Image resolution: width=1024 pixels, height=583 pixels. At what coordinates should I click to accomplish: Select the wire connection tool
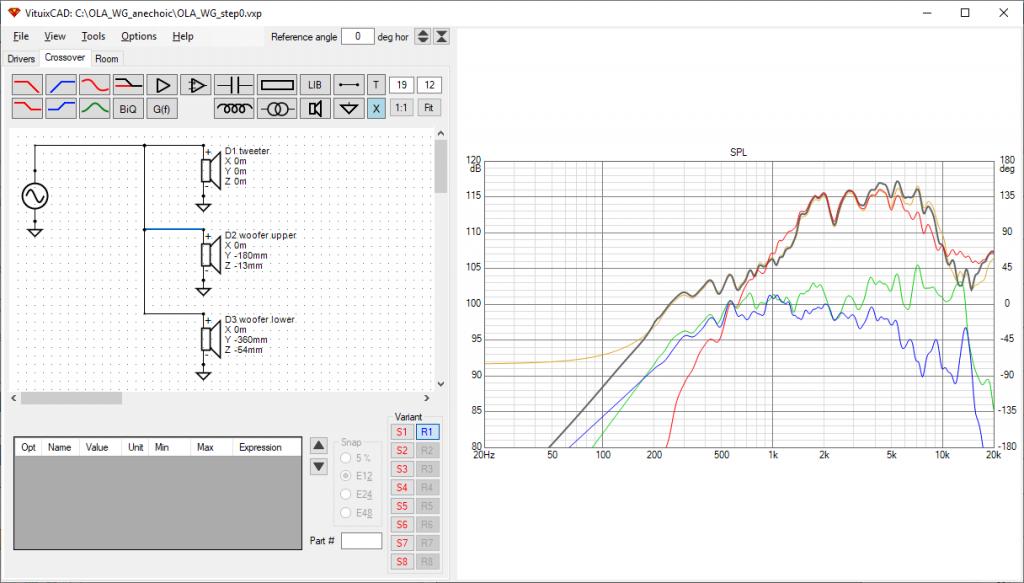[349, 85]
